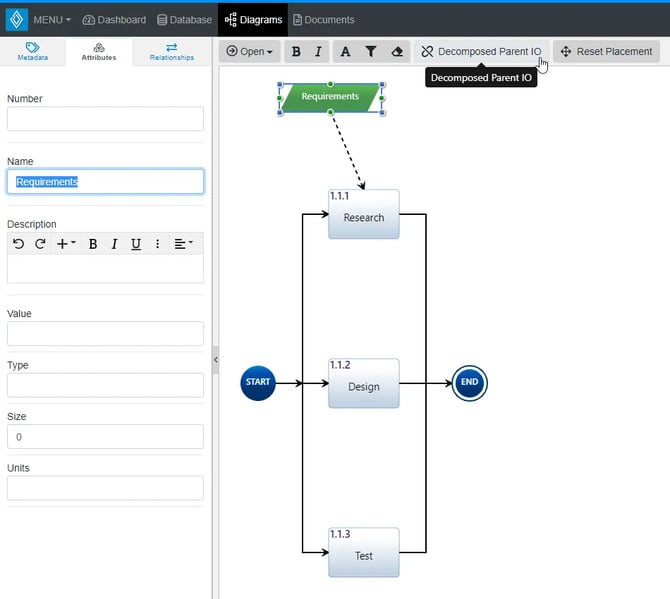Click the Number input field

coord(105,119)
